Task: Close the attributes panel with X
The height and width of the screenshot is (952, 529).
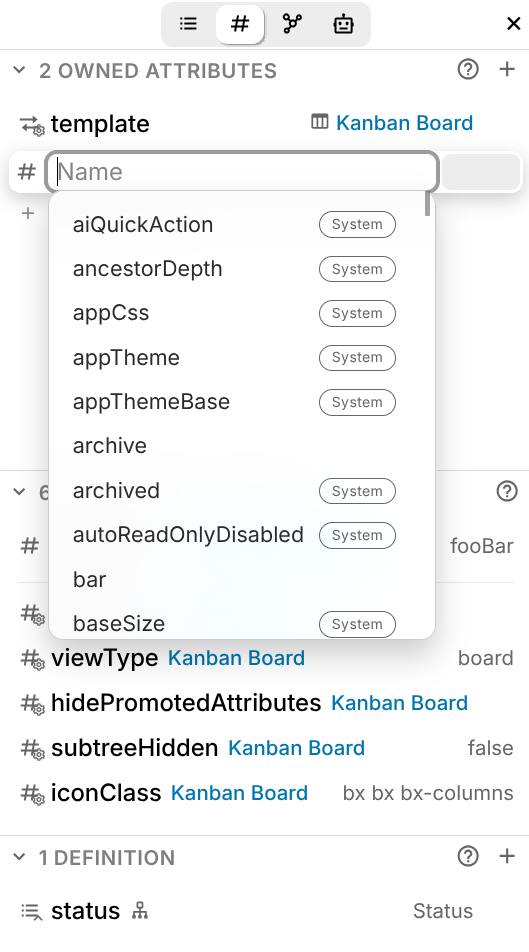Action: point(513,24)
